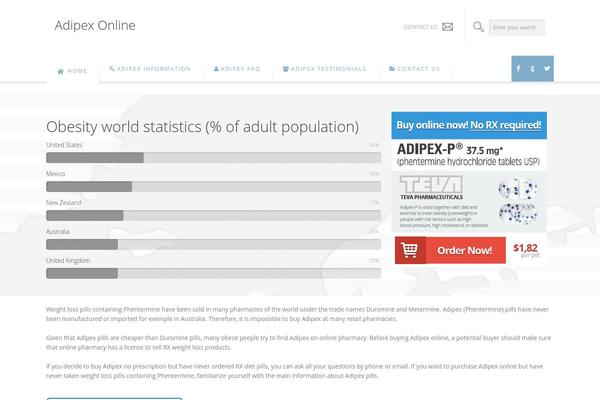This screenshot has height=400, width=600.
Task: Click the New Zealand label
Action: tap(64, 202)
